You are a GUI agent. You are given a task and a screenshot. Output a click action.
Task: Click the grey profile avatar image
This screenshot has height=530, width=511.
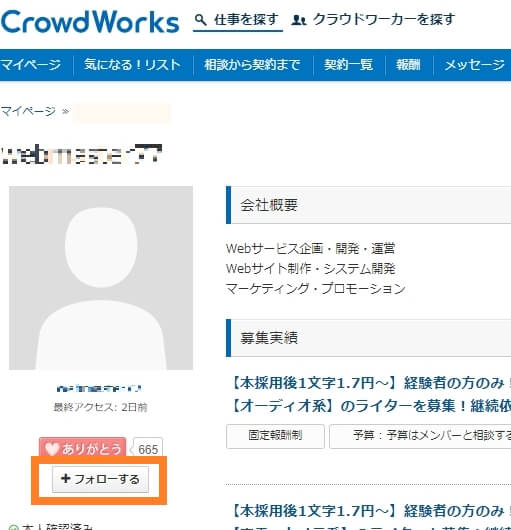point(101,278)
